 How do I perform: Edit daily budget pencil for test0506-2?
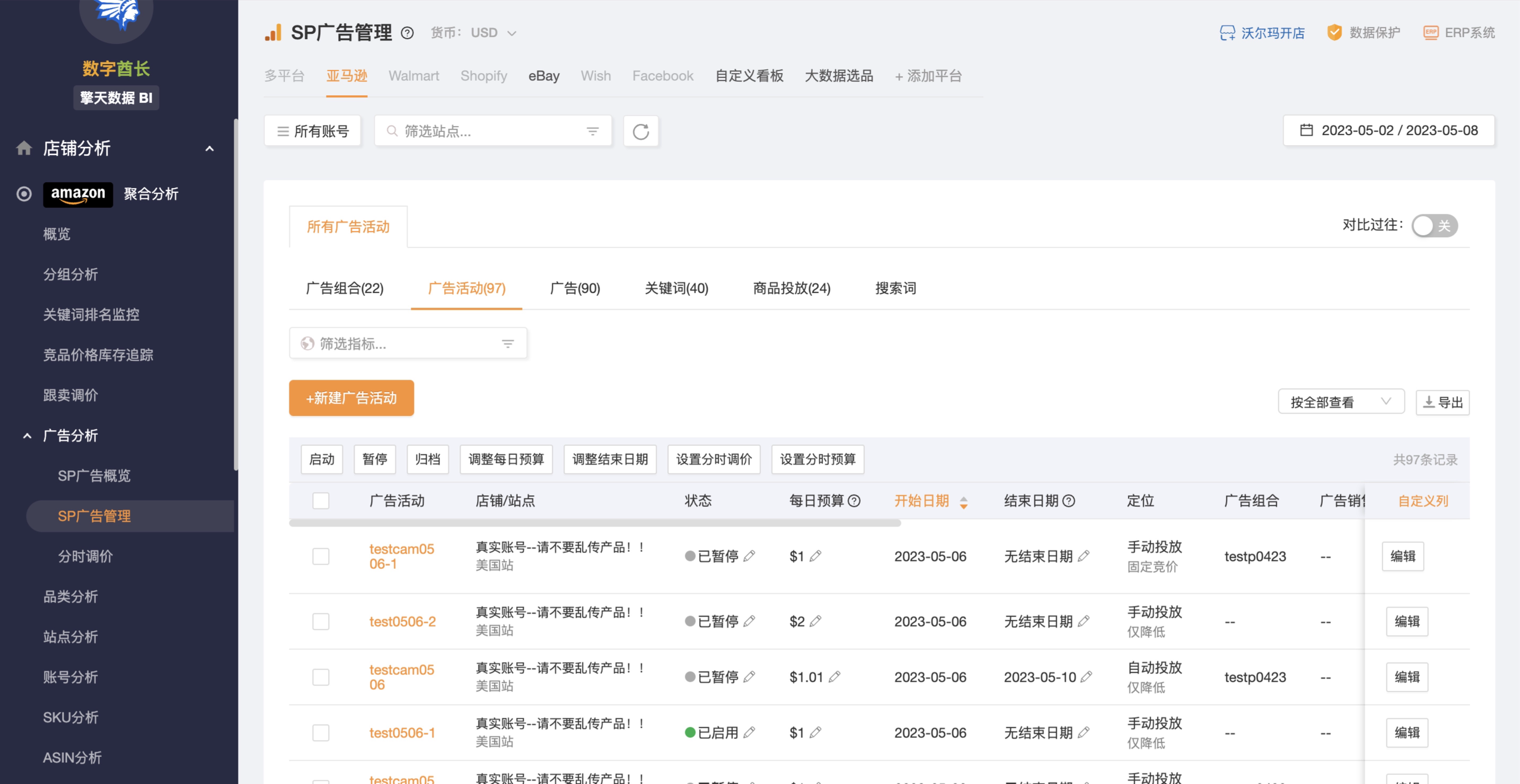tap(815, 621)
